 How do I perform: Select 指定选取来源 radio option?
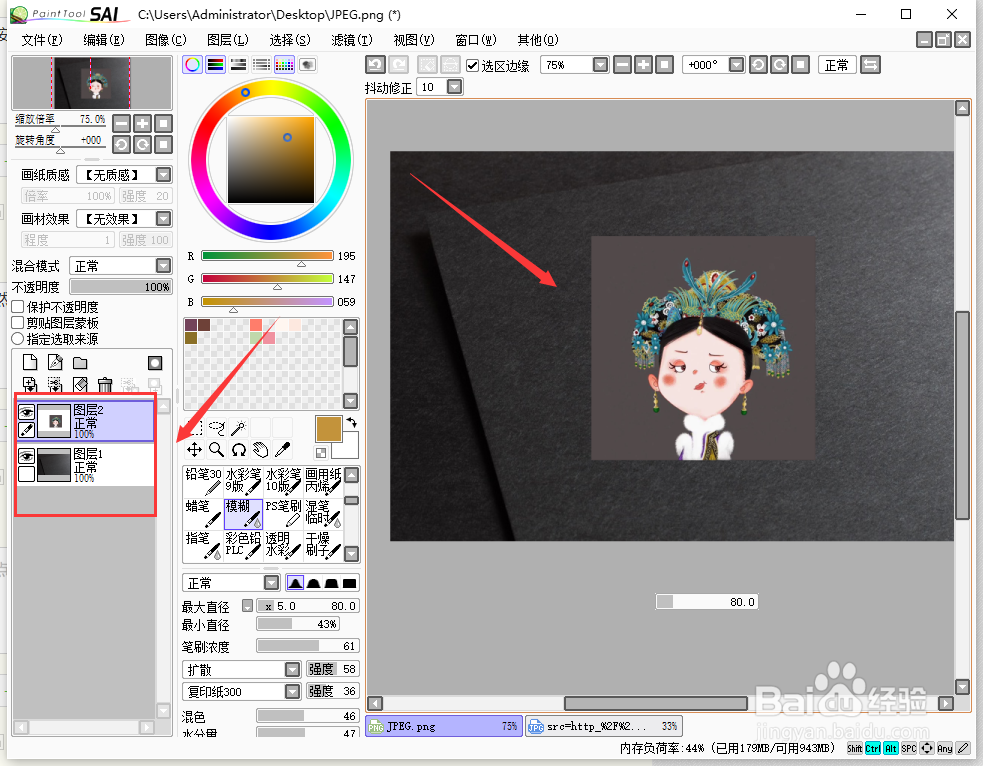pyautogui.click(x=18, y=338)
